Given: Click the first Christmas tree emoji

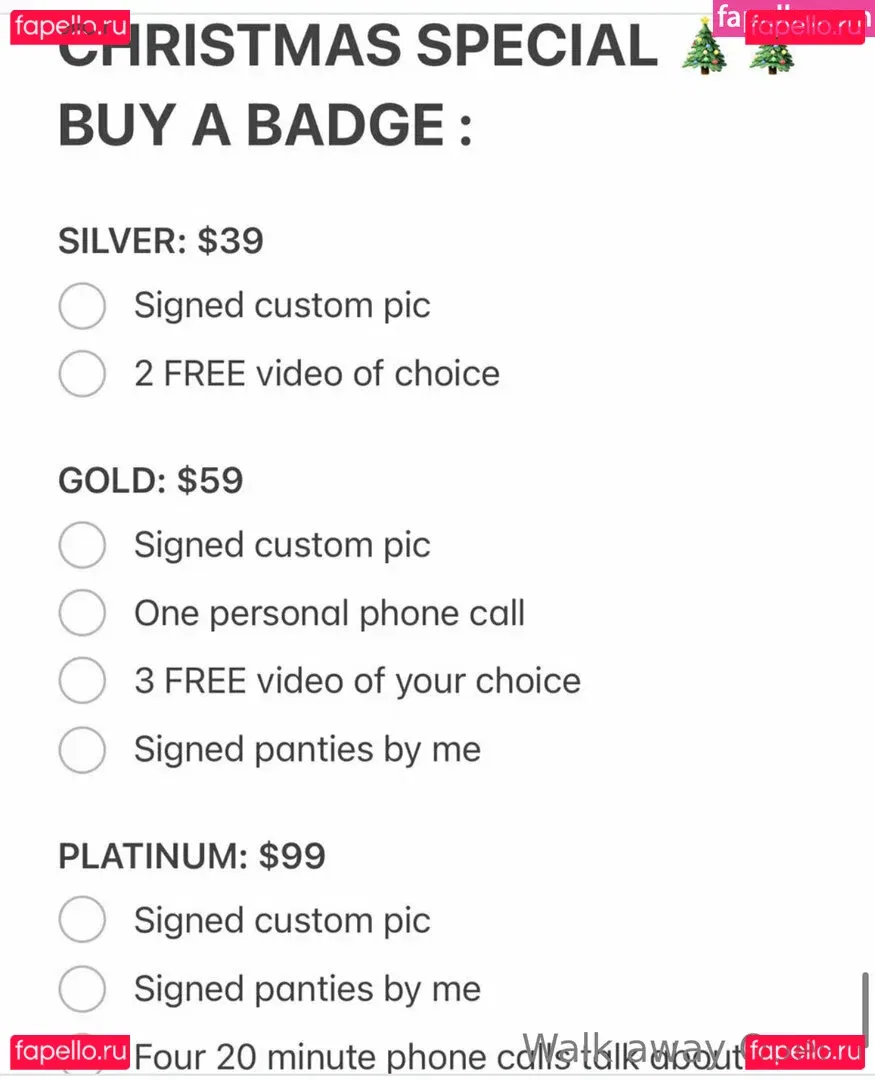Looking at the screenshot, I should point(704,52).
